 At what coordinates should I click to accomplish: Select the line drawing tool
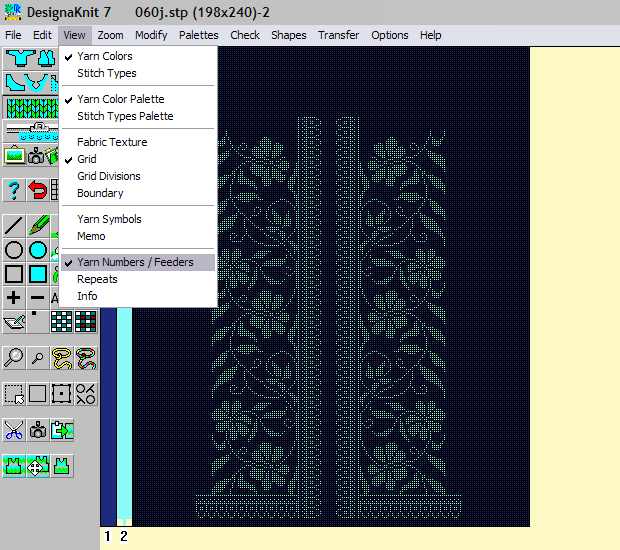(14, 225)
